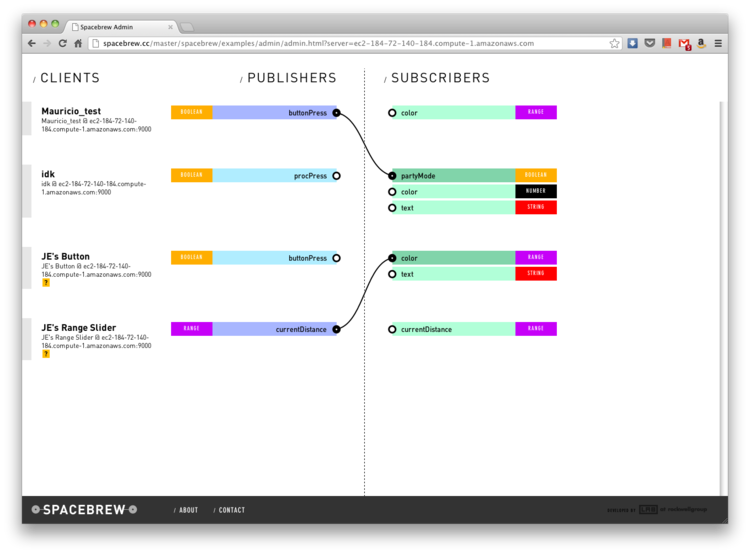Click the Spacebrew logo in footer
The image size is (750, 554).
tap(84, 510)
